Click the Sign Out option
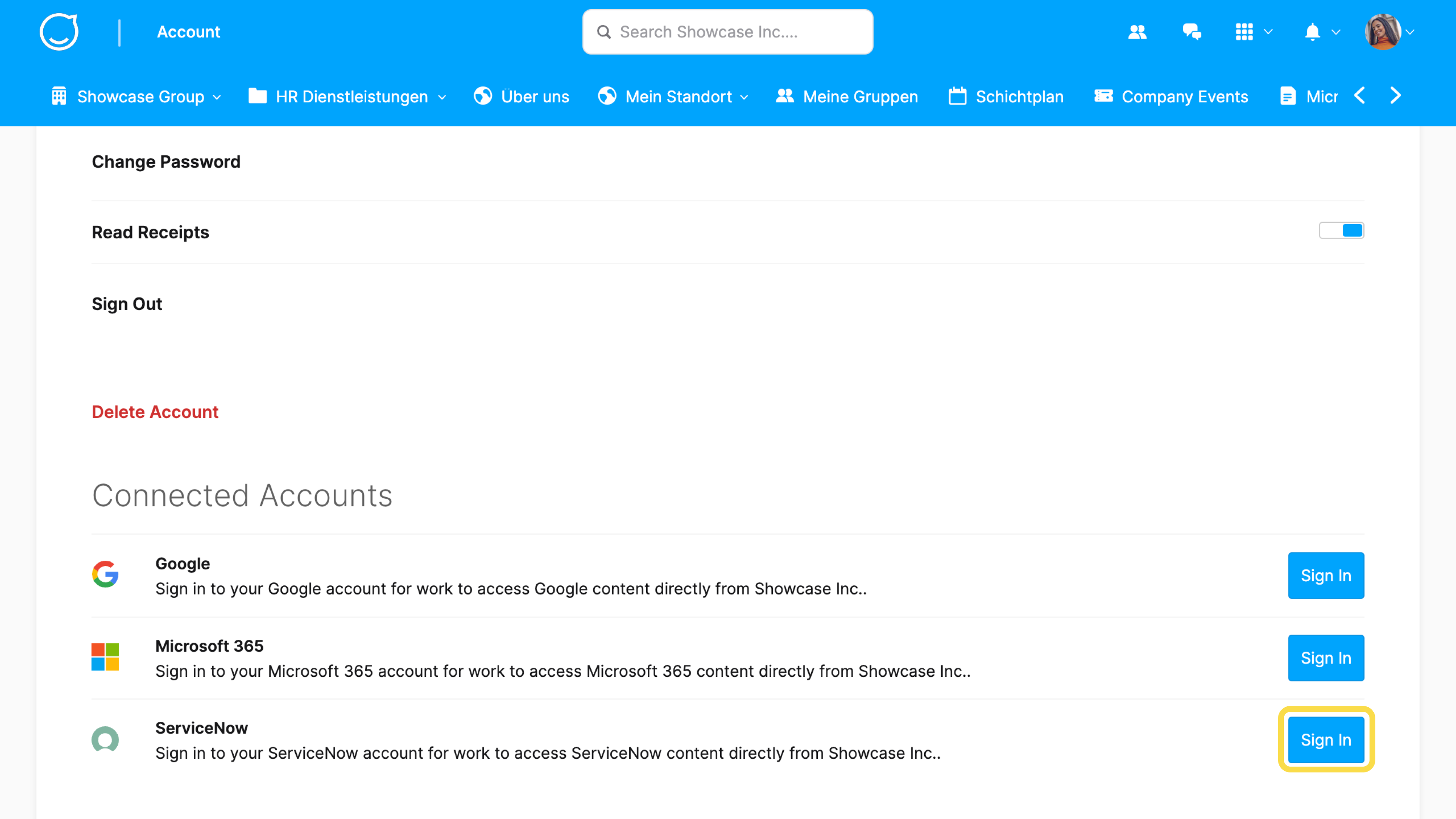 [127, 303]
